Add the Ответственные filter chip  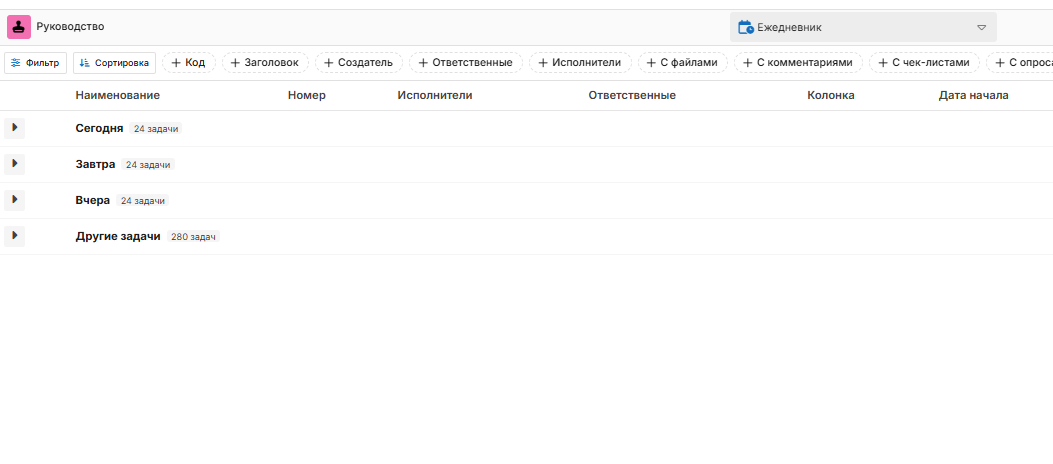pos(465,63)
